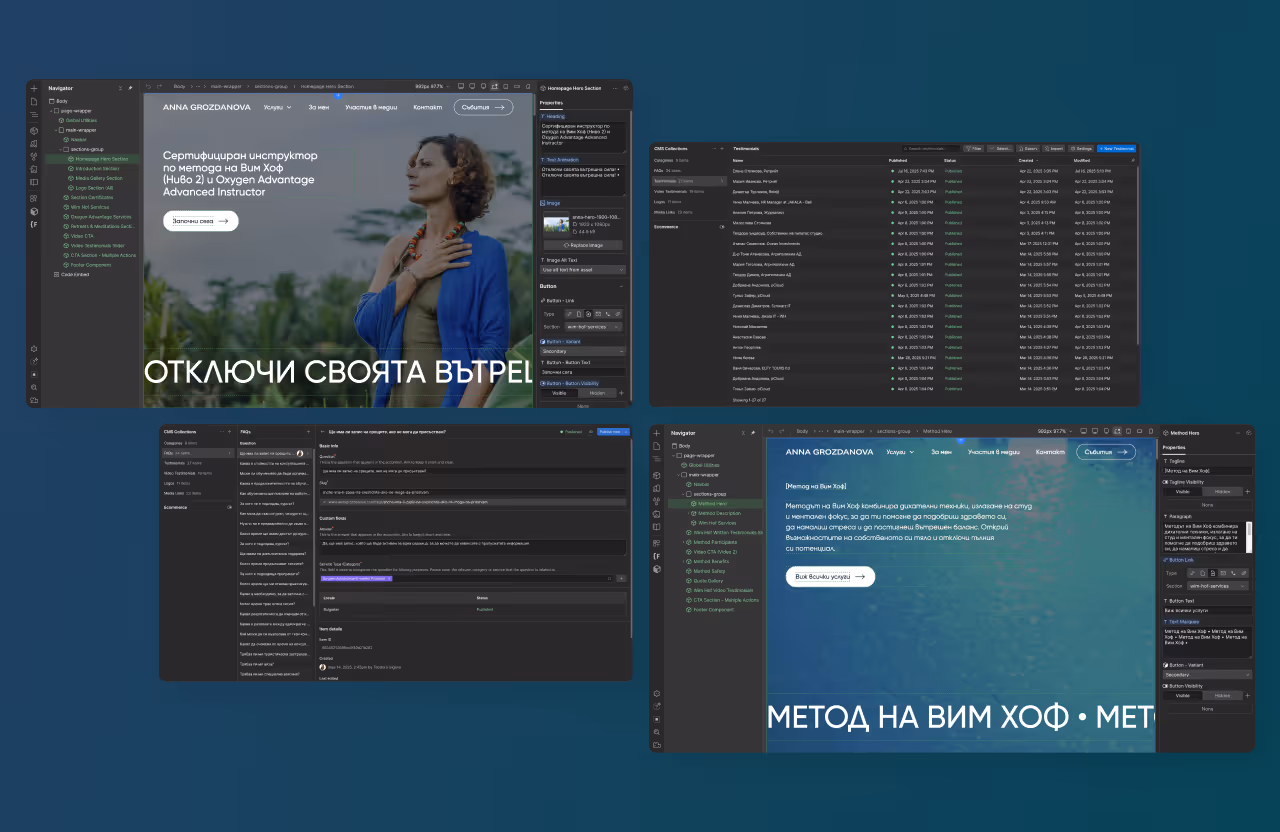The width and height of the screenshot is (1280, 832).
Task: Set Button Visibility to Visible in Homepage Hero panel
Action: (559, 393)
